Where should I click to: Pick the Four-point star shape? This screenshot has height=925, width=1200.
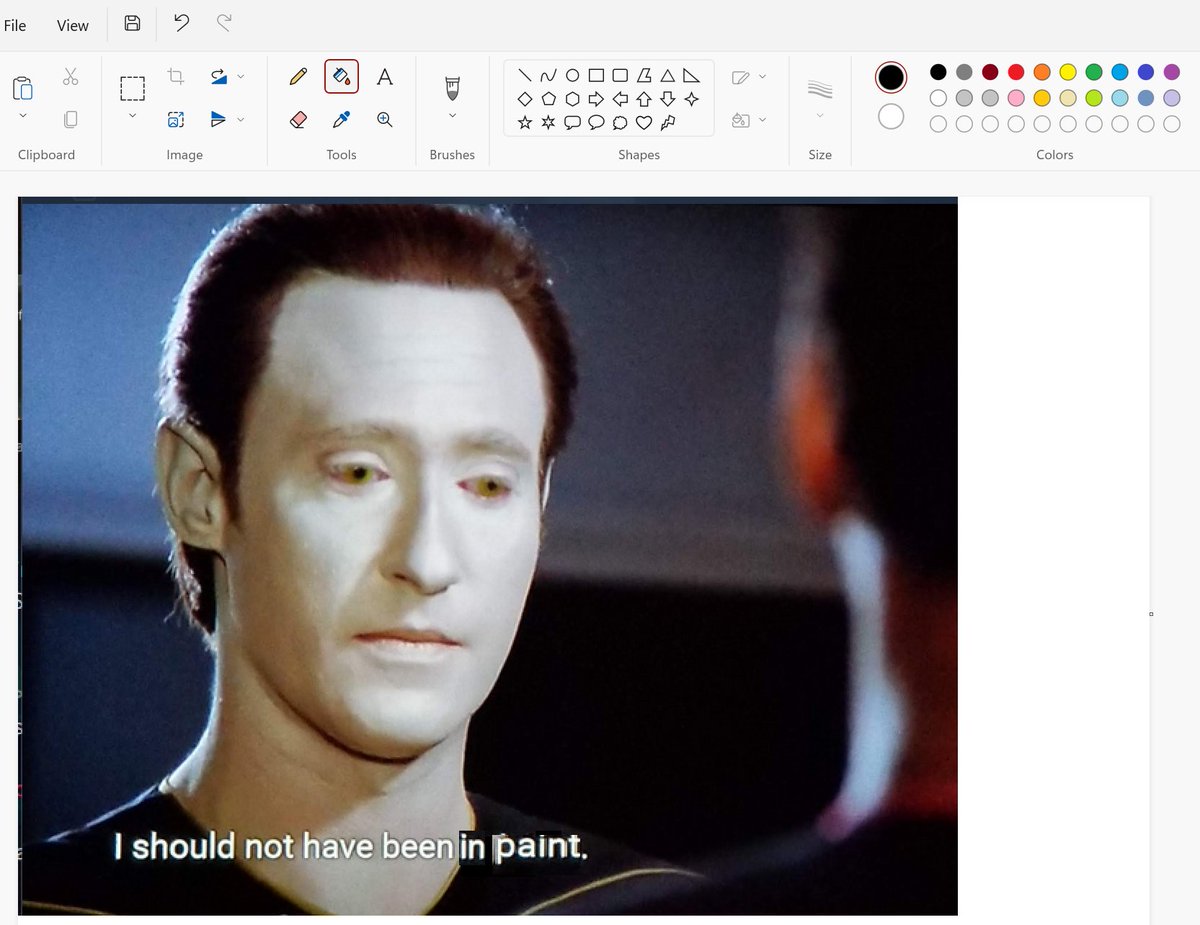692,99
